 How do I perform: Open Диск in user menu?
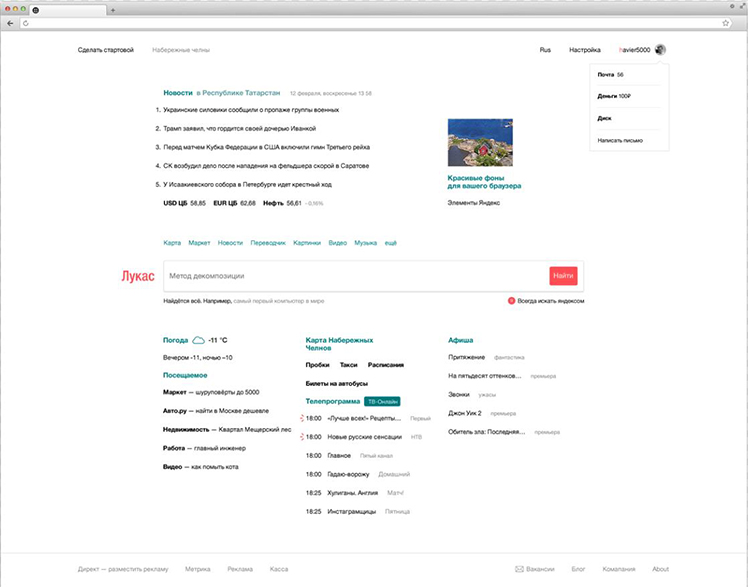(x=604, y=118)
